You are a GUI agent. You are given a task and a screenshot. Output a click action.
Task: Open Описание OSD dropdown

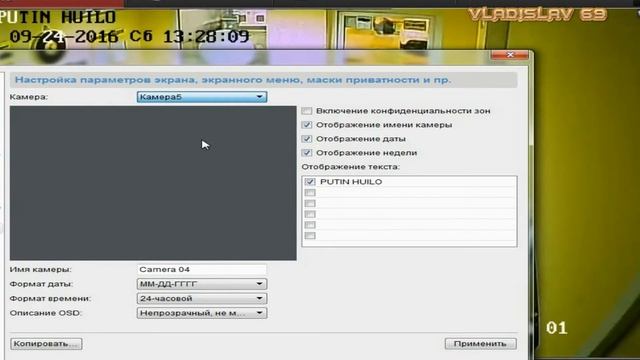pos(202,313)
